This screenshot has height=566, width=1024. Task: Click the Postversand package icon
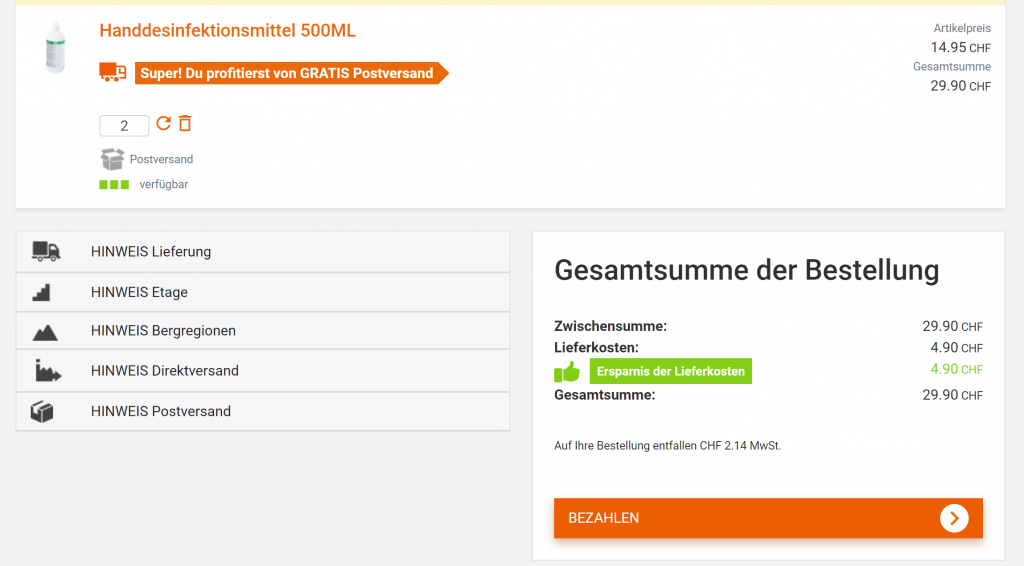[x=113, y=159]
